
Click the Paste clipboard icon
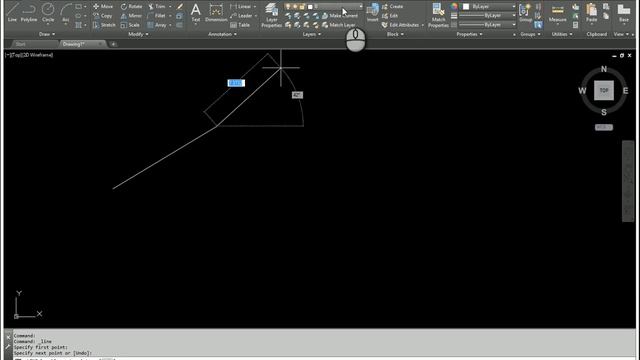[x=591, y=12]
